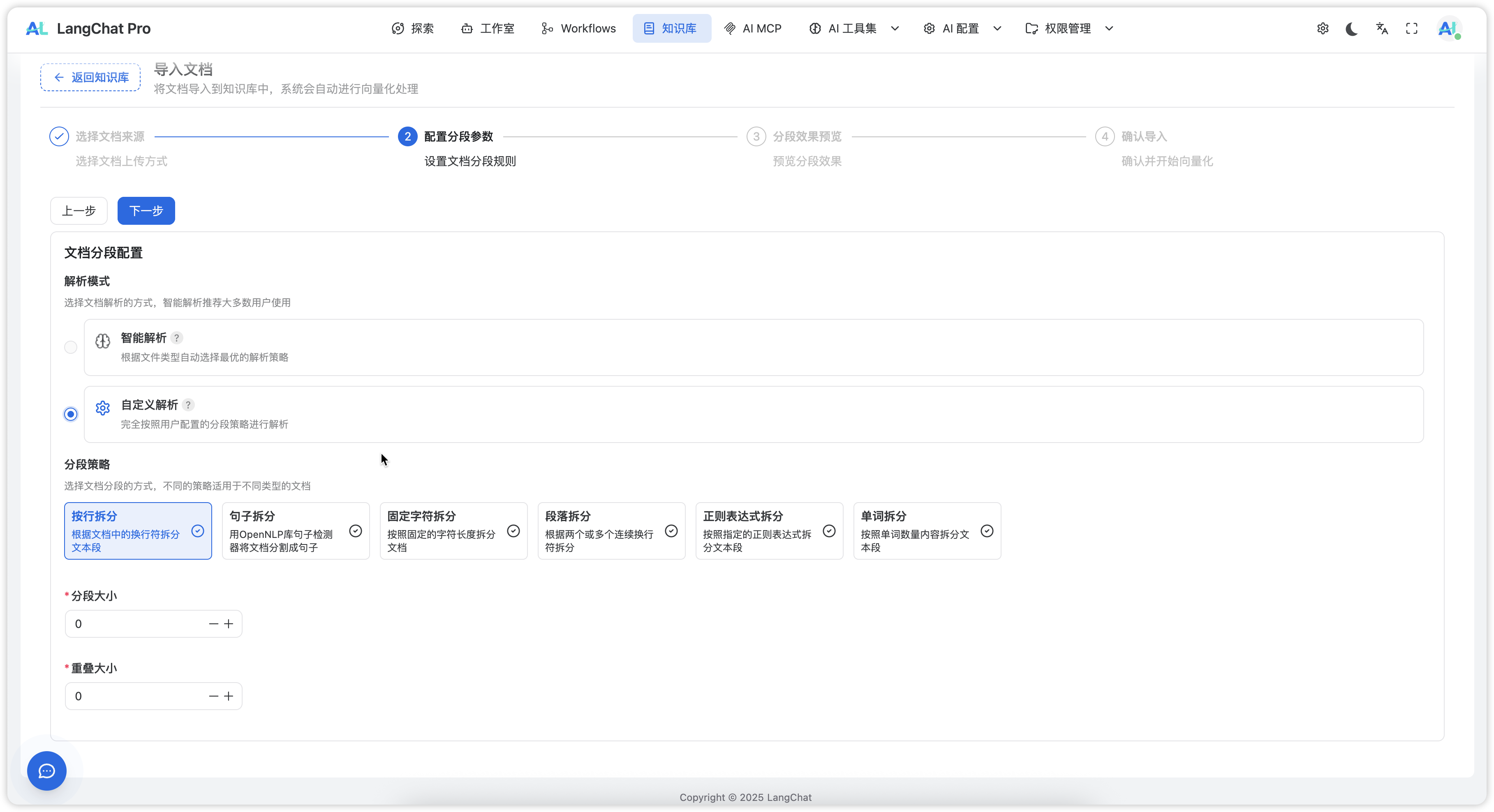Select the 智能解析 radio button
1494x812 pixels.
tap(71, 347)
